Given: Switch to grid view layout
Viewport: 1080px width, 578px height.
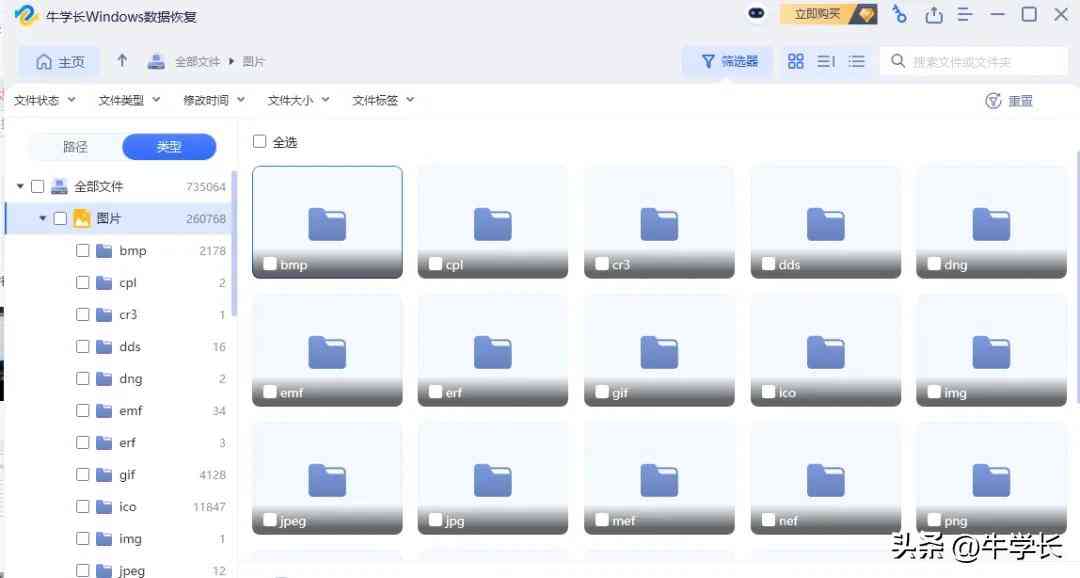Looking at the screenshot, I should pyautogui.click(x=796, y=60).
